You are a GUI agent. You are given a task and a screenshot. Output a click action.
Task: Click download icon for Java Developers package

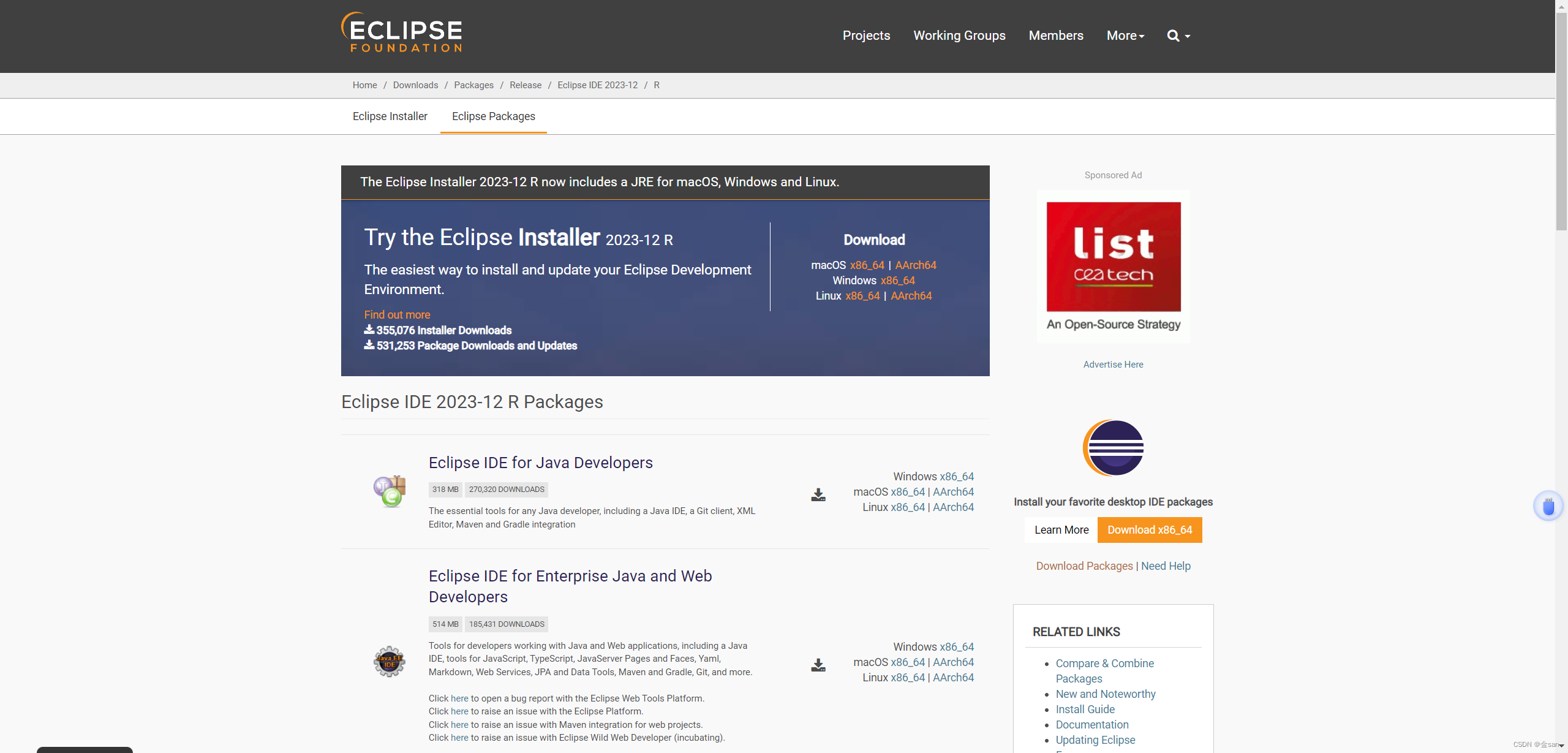(x=818, y=494)
